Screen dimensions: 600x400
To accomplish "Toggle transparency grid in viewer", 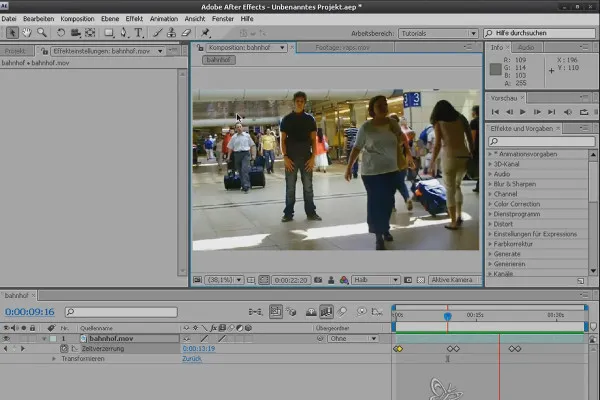I will click(x=421, y=280).
